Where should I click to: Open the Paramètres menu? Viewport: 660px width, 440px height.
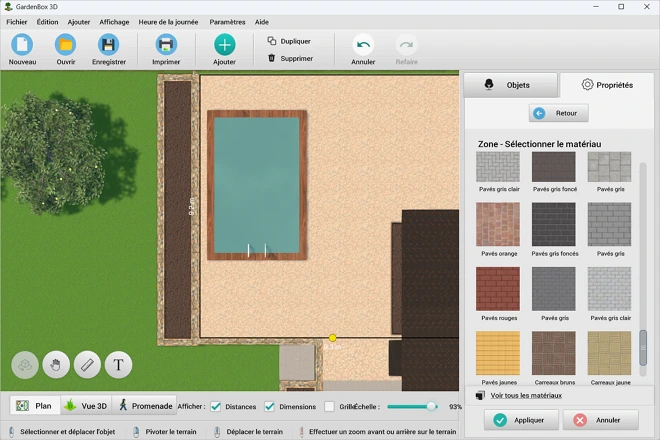(227, 22)
